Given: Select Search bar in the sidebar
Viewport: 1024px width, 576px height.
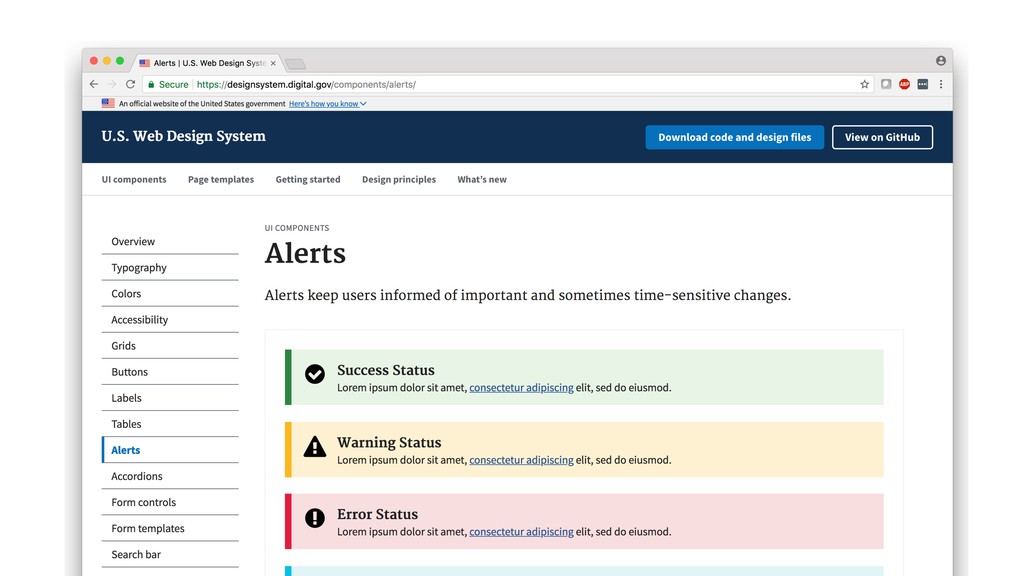Looking at the screenshot, I should [170, 555].
